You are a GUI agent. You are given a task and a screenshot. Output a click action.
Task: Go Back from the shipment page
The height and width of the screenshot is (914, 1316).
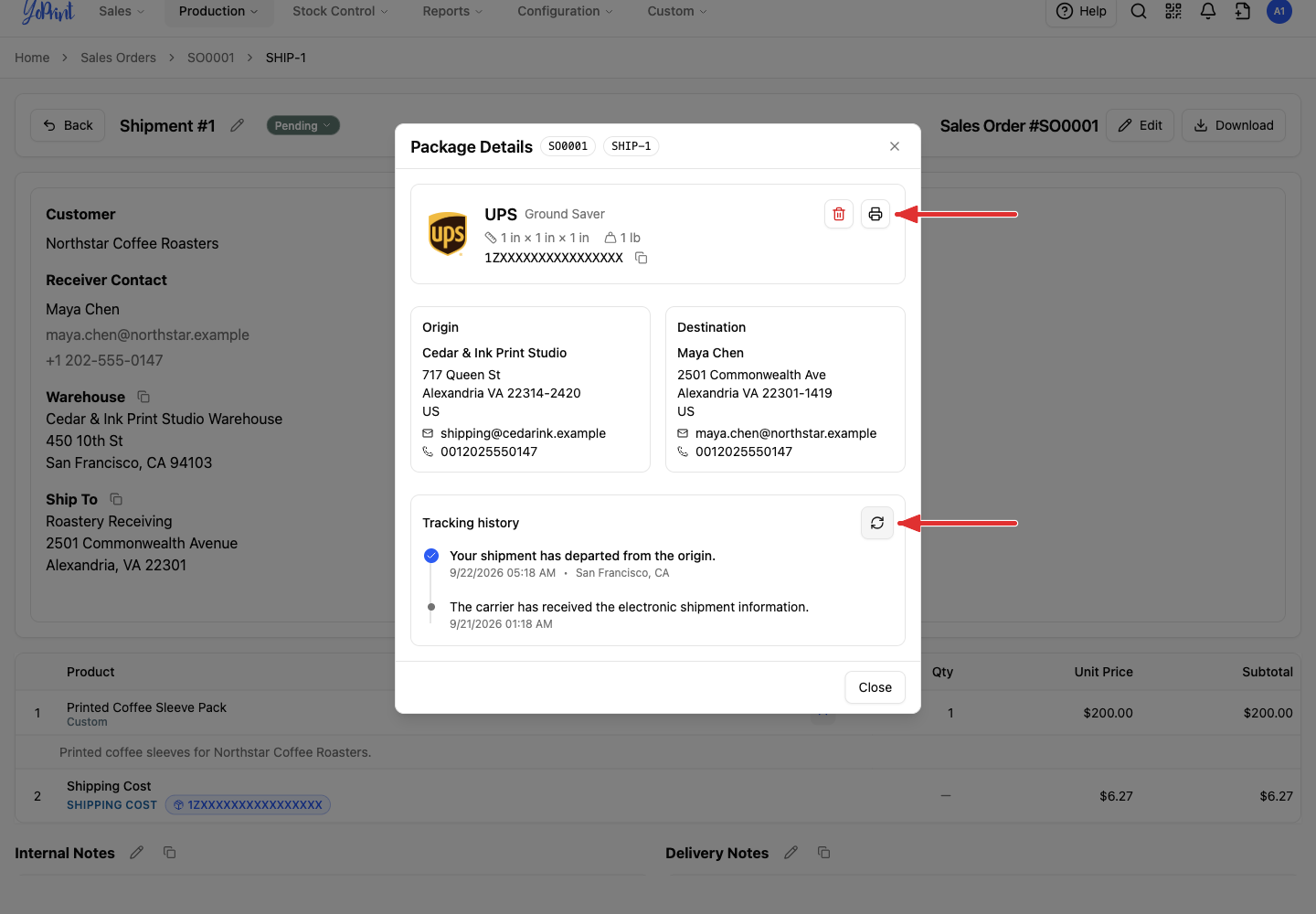[68, 125]
